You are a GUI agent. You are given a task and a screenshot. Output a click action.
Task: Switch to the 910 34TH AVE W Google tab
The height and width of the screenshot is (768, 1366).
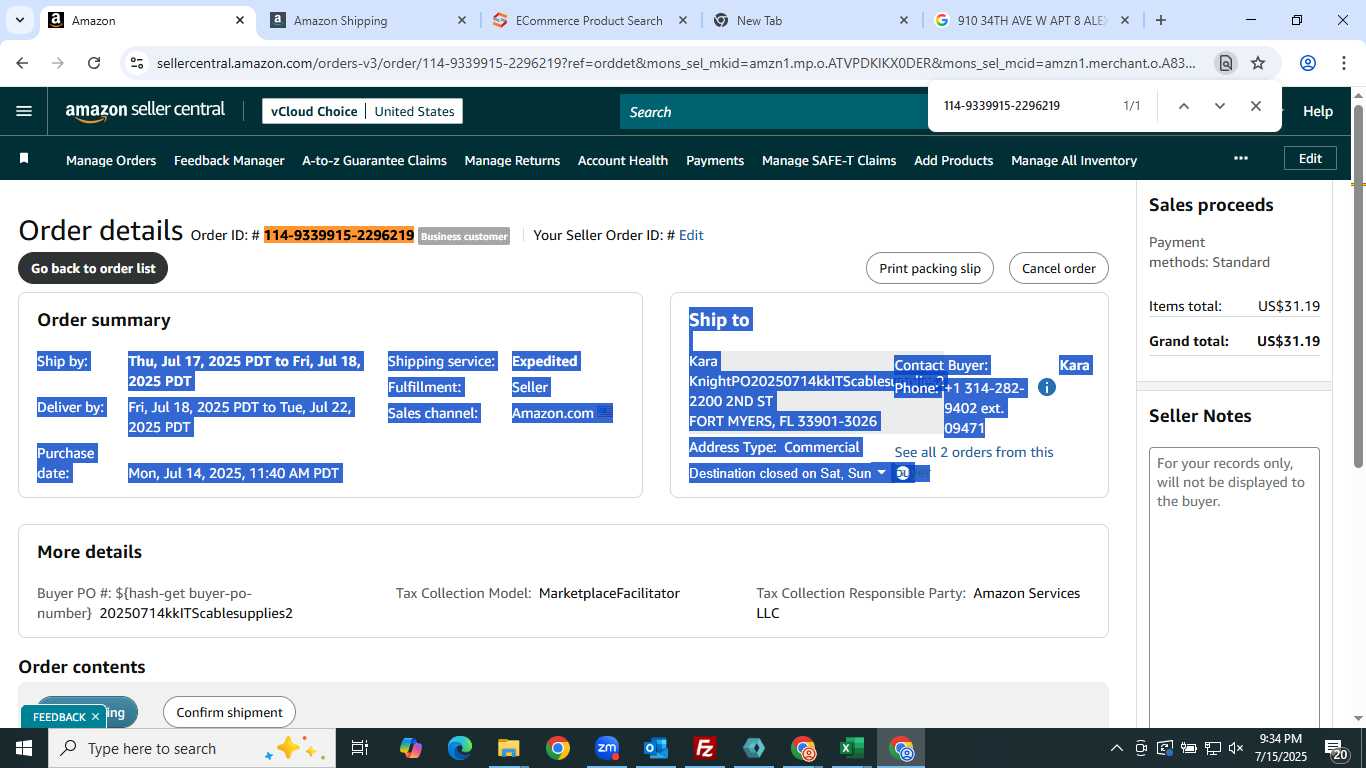tap(1030, 20)
